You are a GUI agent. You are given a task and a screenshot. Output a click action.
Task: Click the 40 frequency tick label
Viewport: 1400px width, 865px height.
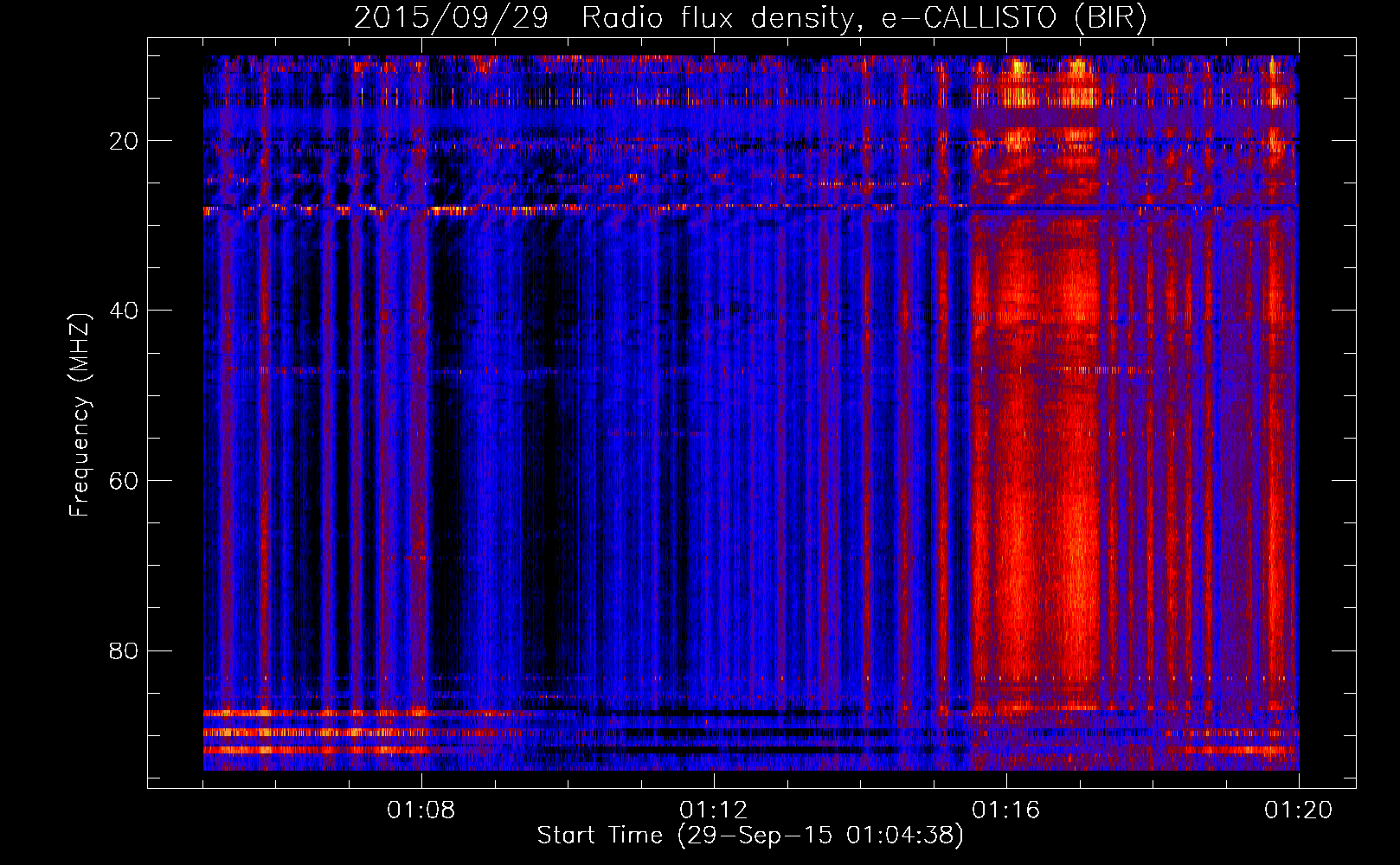(125, 311)
